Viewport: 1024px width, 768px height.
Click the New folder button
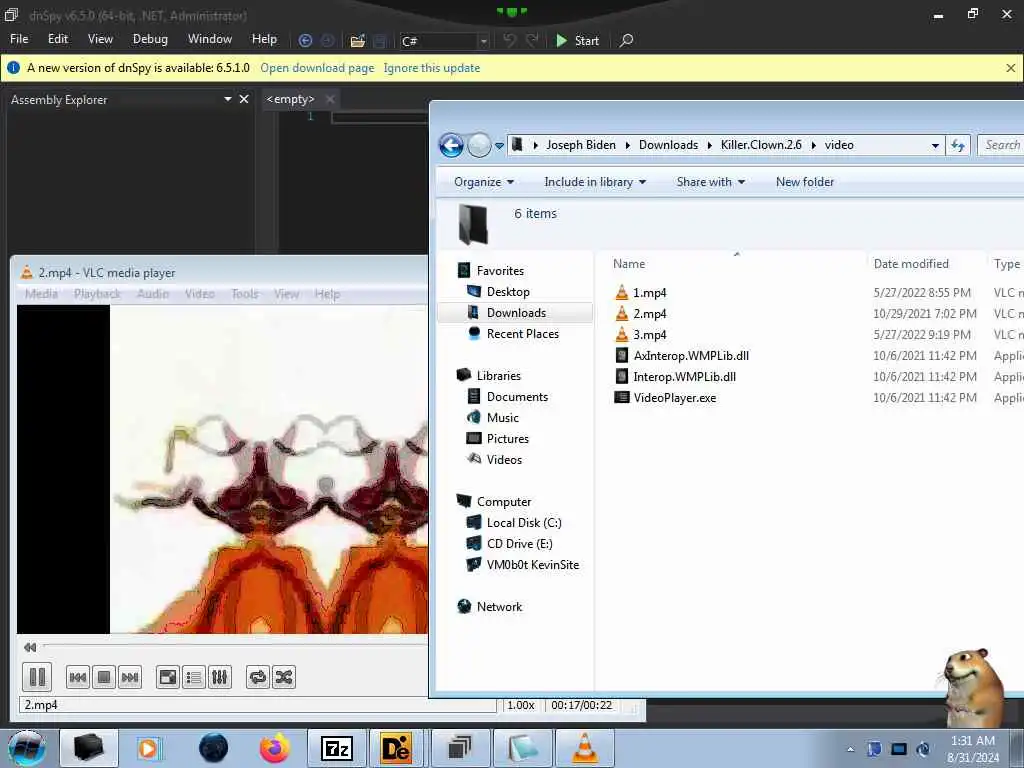pyautogui.click(x=805, y=182)
